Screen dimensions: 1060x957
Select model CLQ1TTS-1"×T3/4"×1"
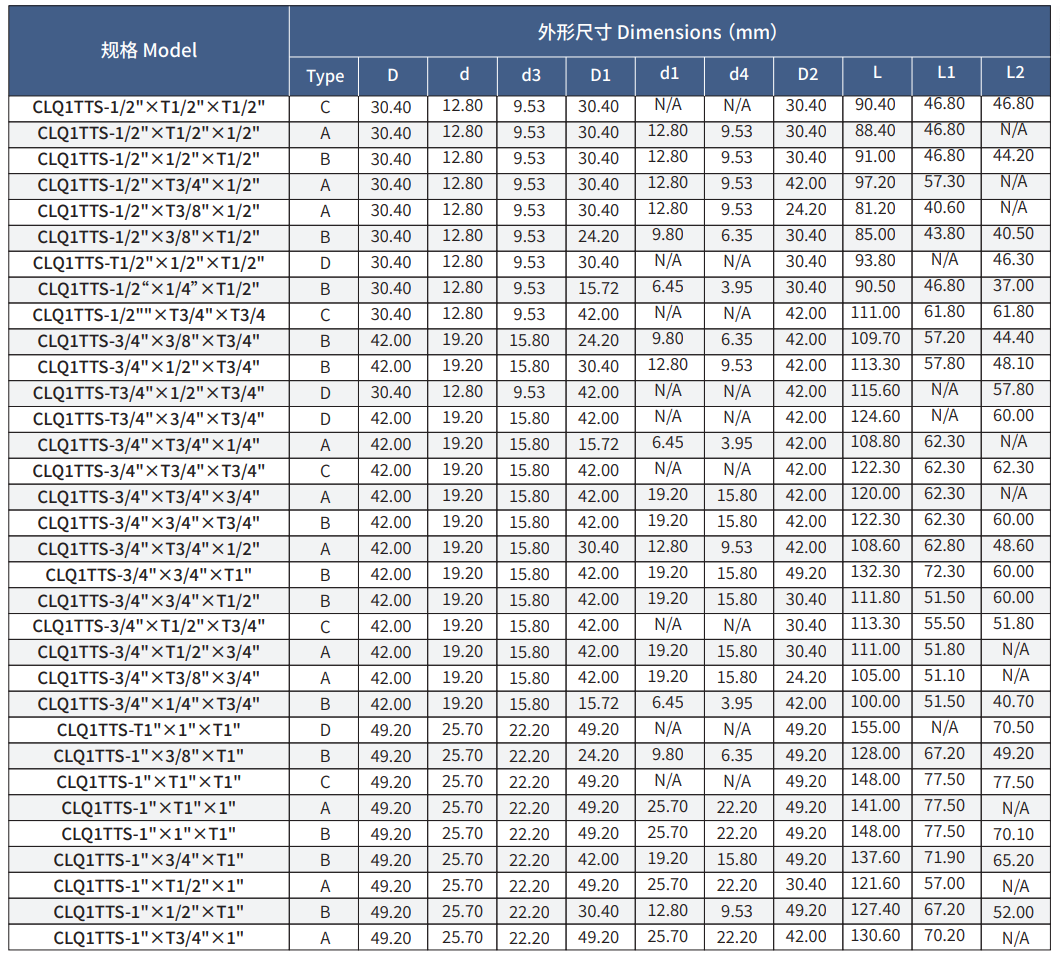[x=149, y=938]
